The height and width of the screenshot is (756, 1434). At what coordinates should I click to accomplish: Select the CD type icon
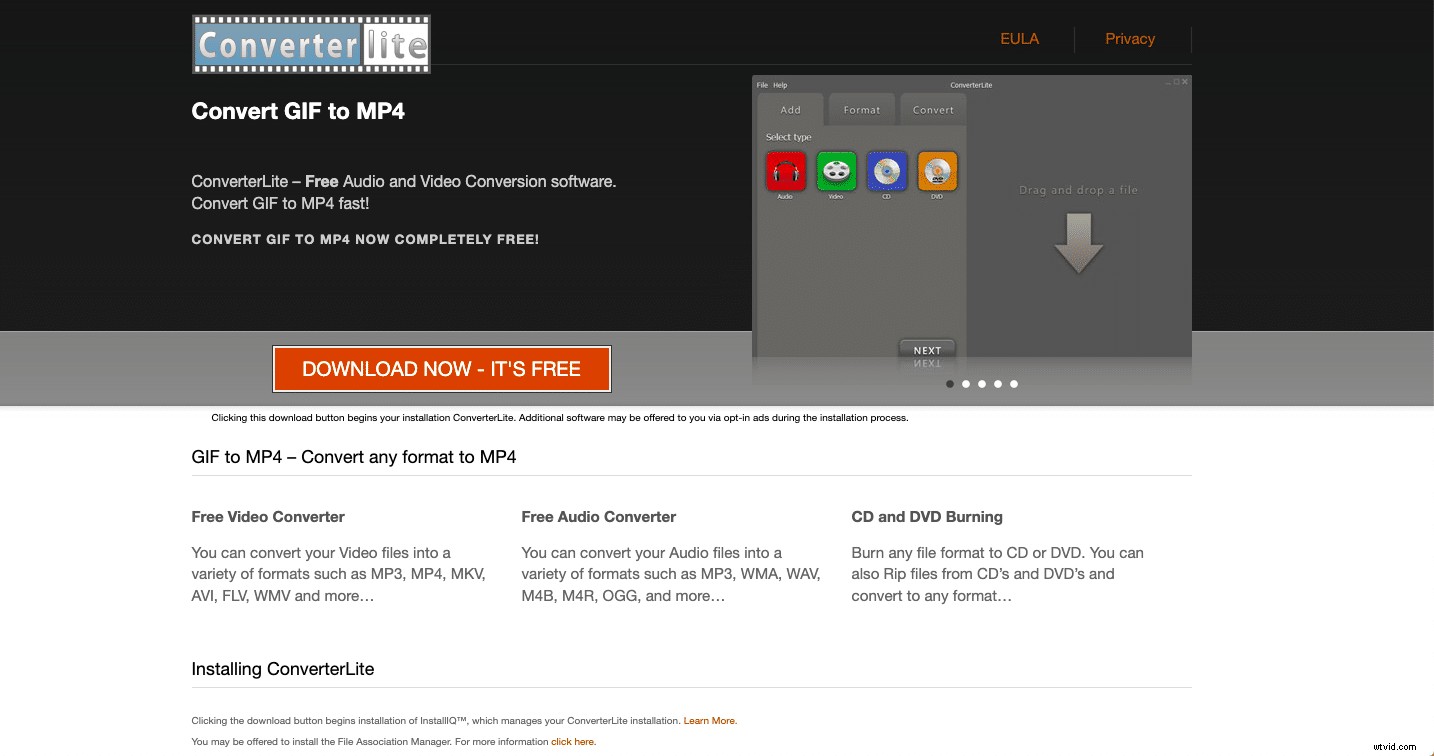tap(887, 171)
